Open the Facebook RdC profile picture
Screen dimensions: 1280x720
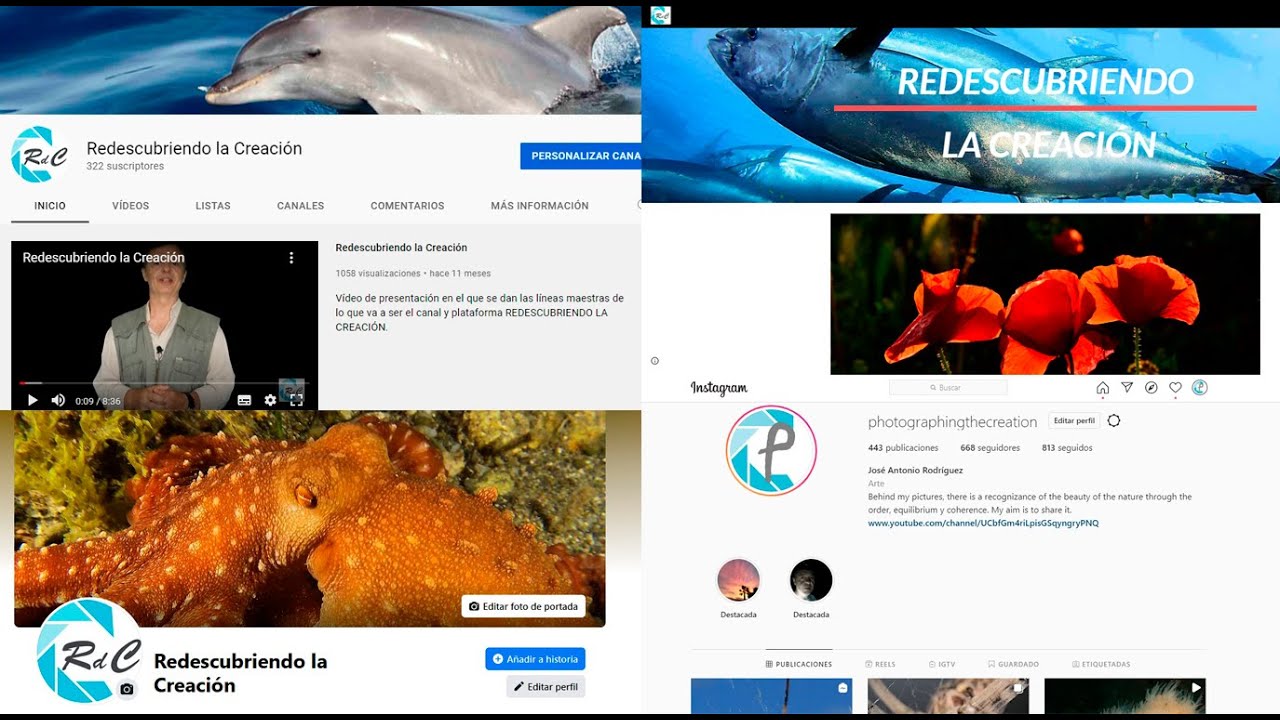89,650
